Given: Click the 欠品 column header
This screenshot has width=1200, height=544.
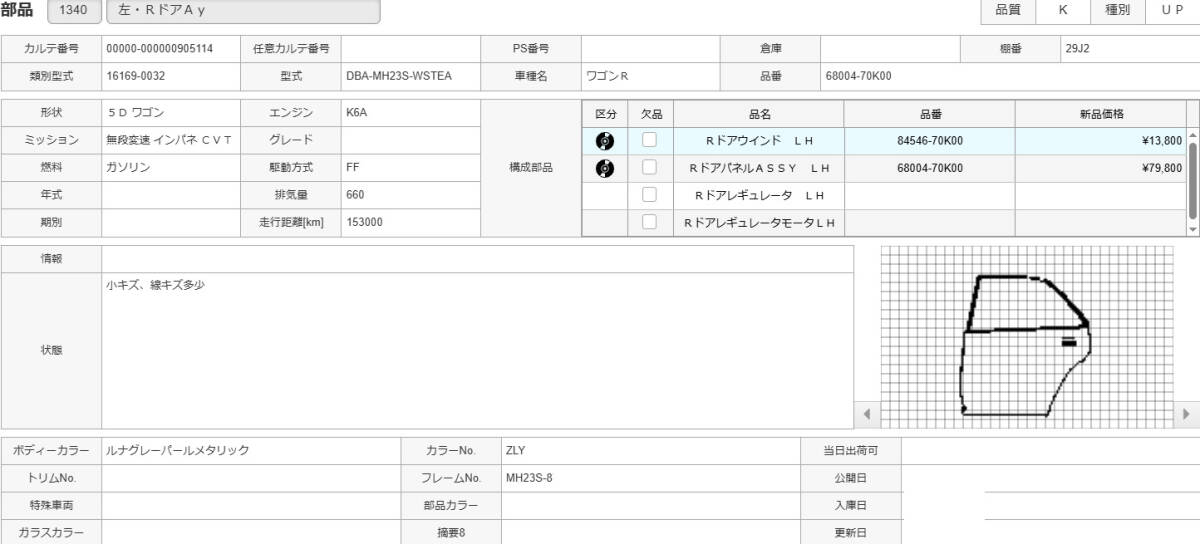Looking at the screenshot, I should pyautogui.click(x=651, y=114).
